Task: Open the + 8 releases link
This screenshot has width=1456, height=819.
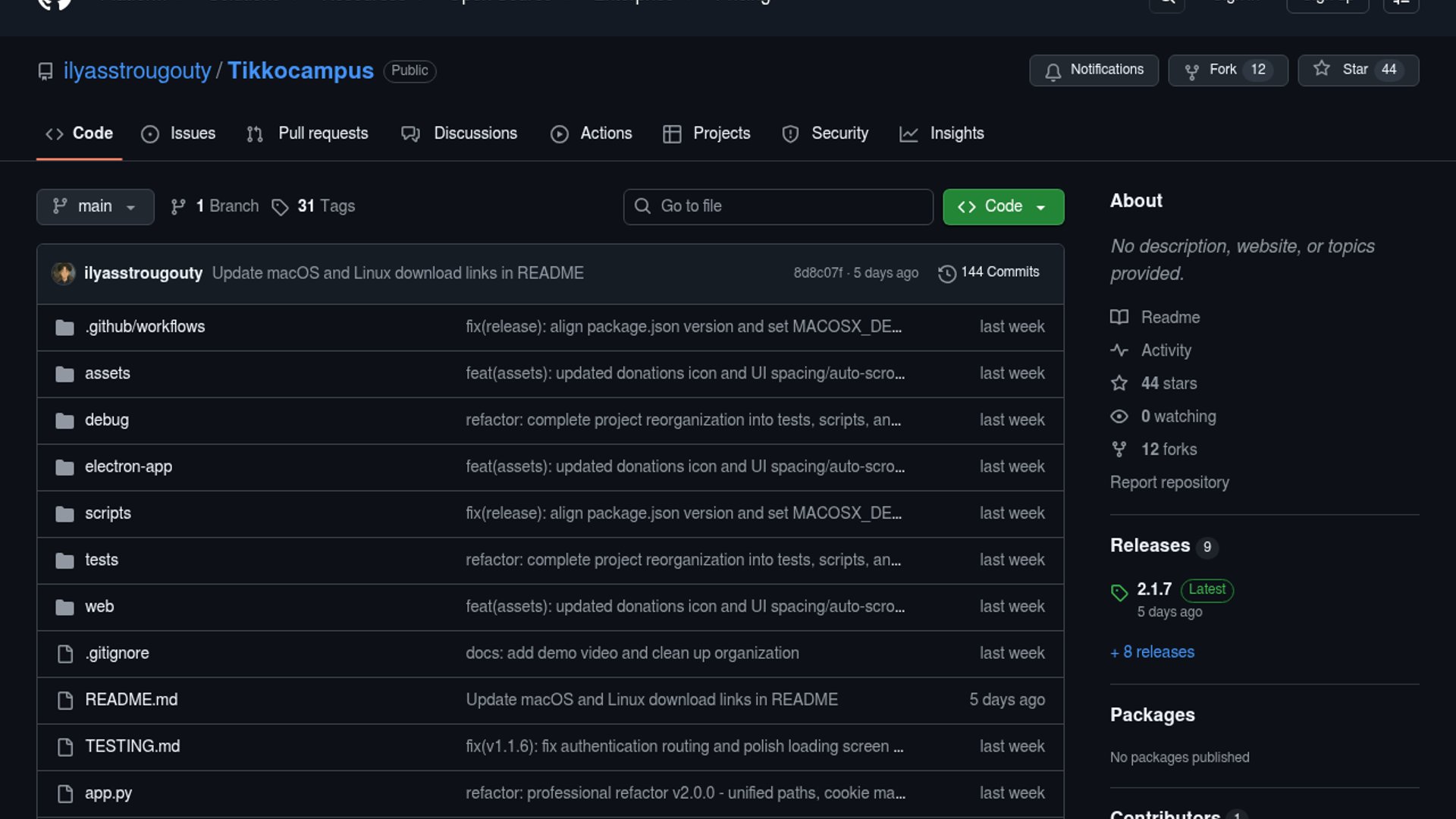Action: tap(1152, 652)
